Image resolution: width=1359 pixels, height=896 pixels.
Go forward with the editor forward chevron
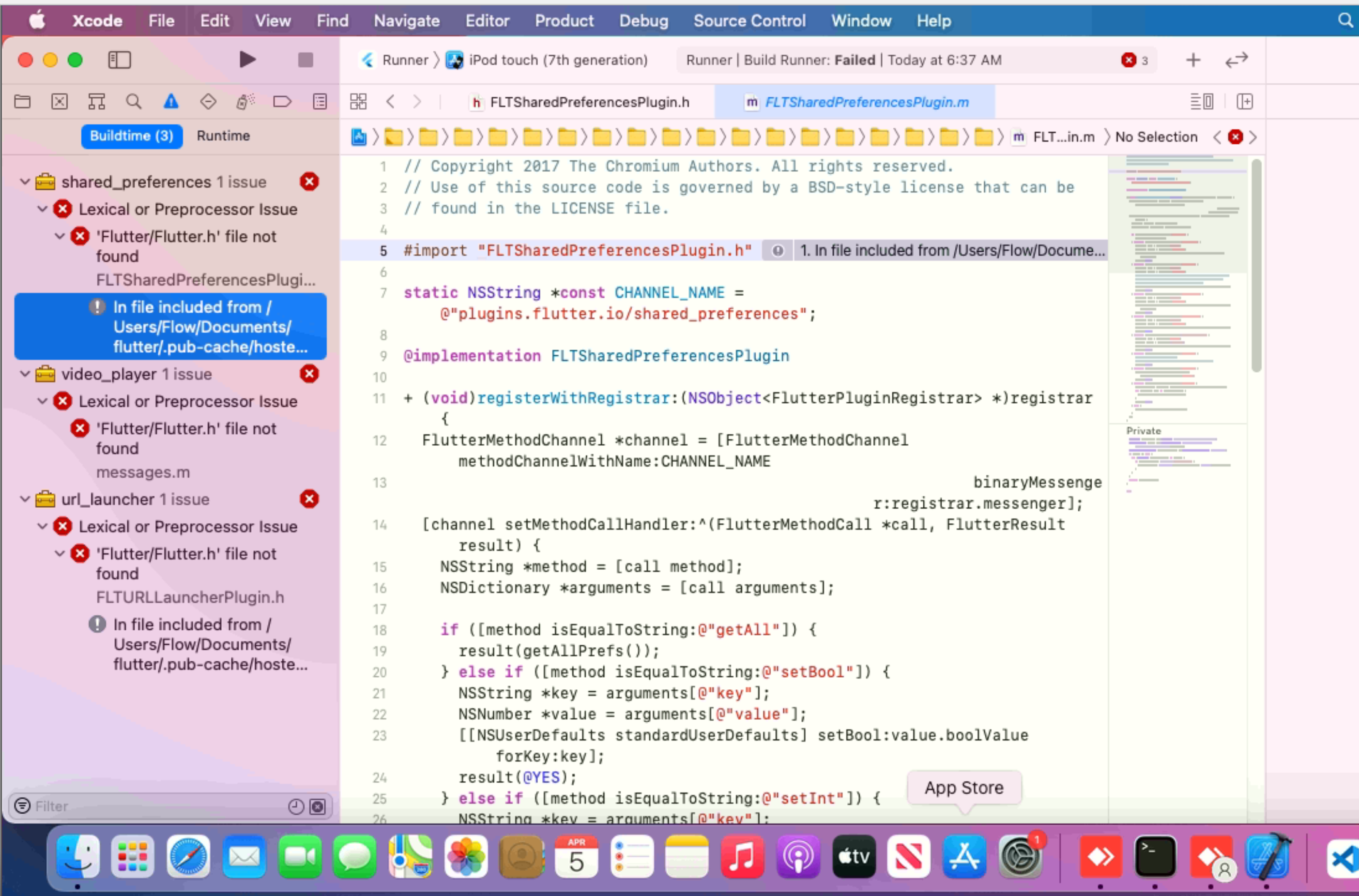(x=417, y=102)
